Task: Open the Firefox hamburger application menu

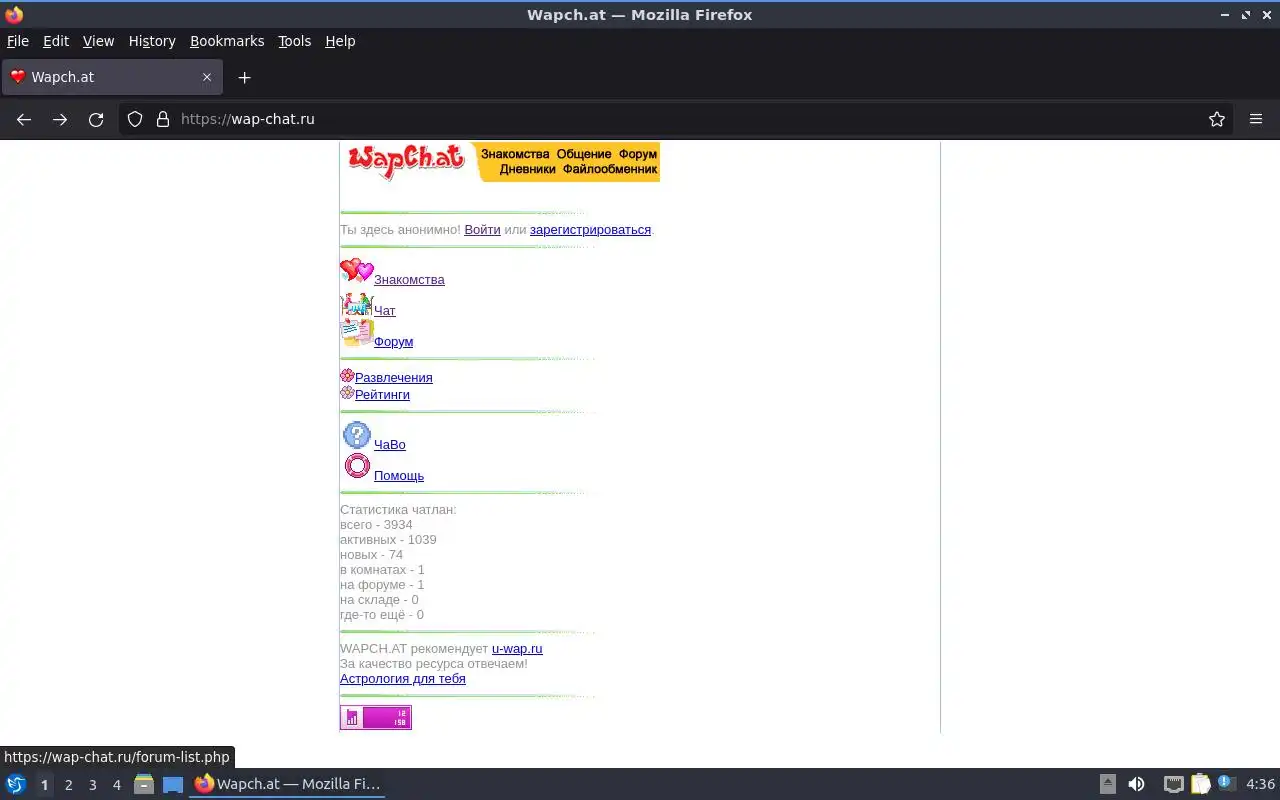Action: point(1256,119)
